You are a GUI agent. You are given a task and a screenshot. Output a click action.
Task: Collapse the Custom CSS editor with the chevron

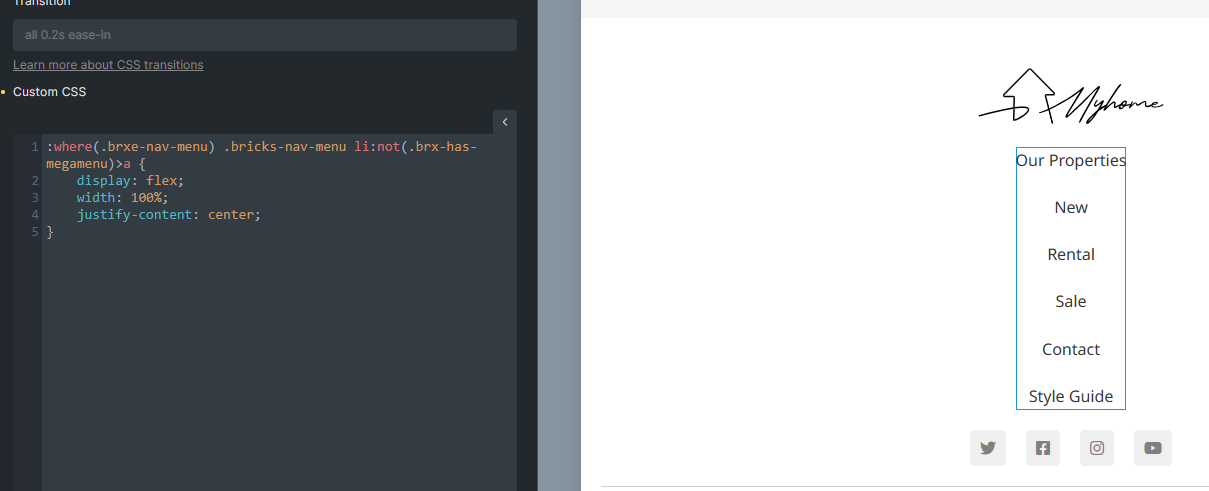click(x=505, y=122)
